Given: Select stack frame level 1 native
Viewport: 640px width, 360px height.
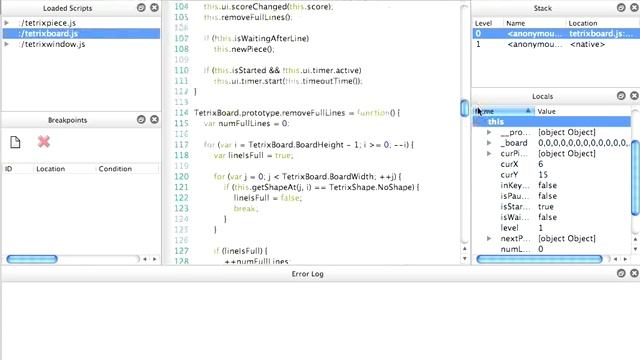Looking at the screenshot, I should [x=556, y=44].
